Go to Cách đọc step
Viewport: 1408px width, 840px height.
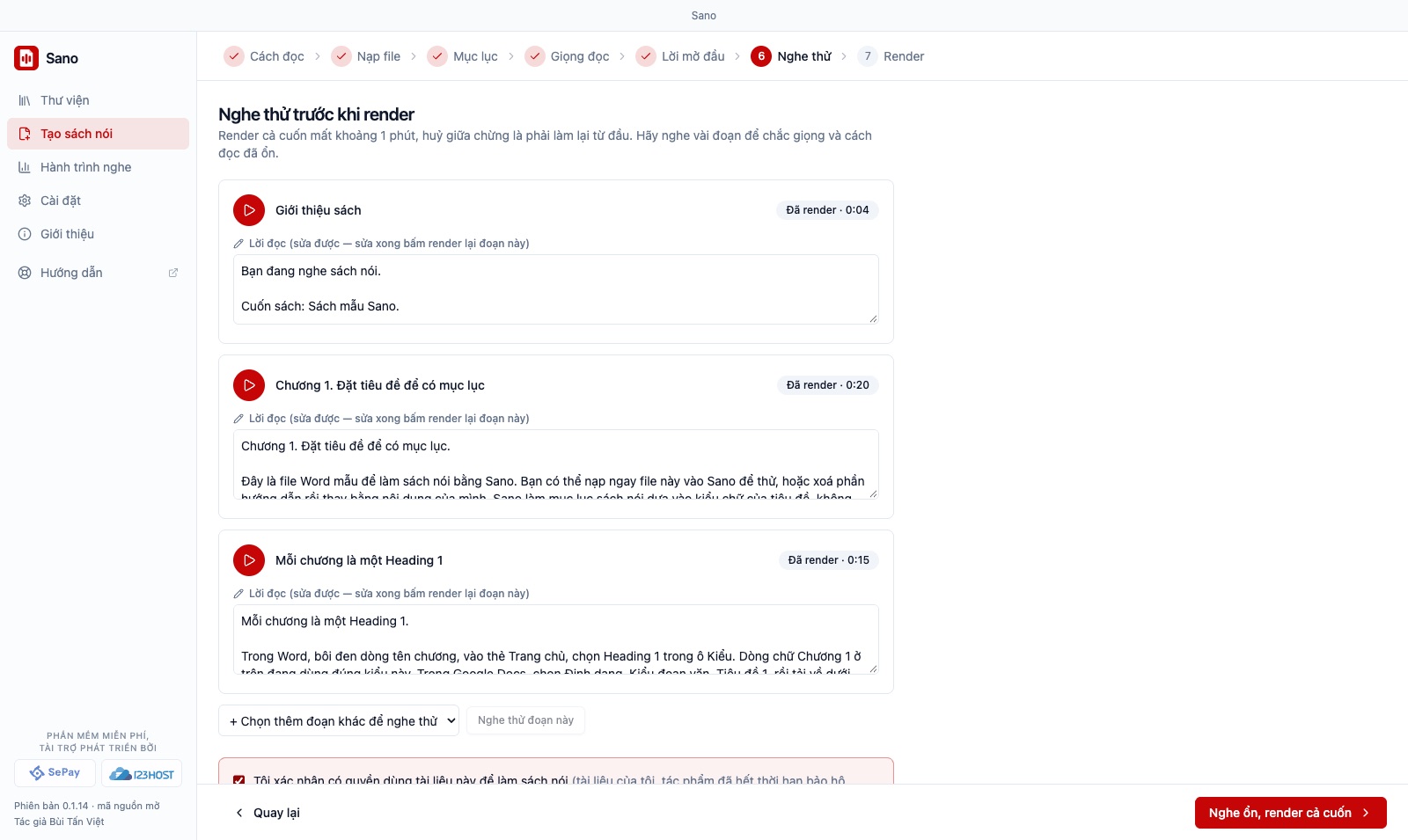click(x=264, y=56)
